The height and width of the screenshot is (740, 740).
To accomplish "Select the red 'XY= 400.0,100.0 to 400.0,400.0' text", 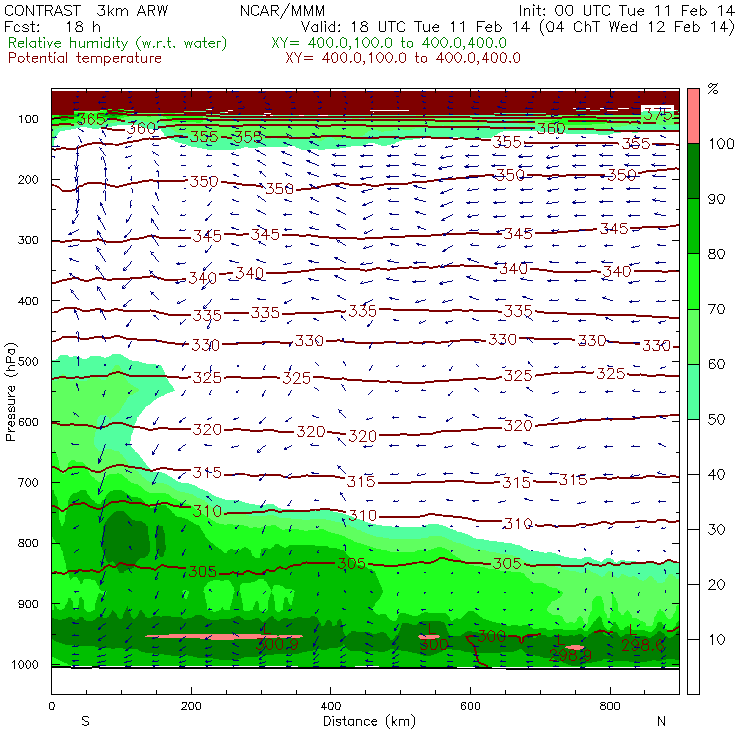I will click(x=403, y=58).
